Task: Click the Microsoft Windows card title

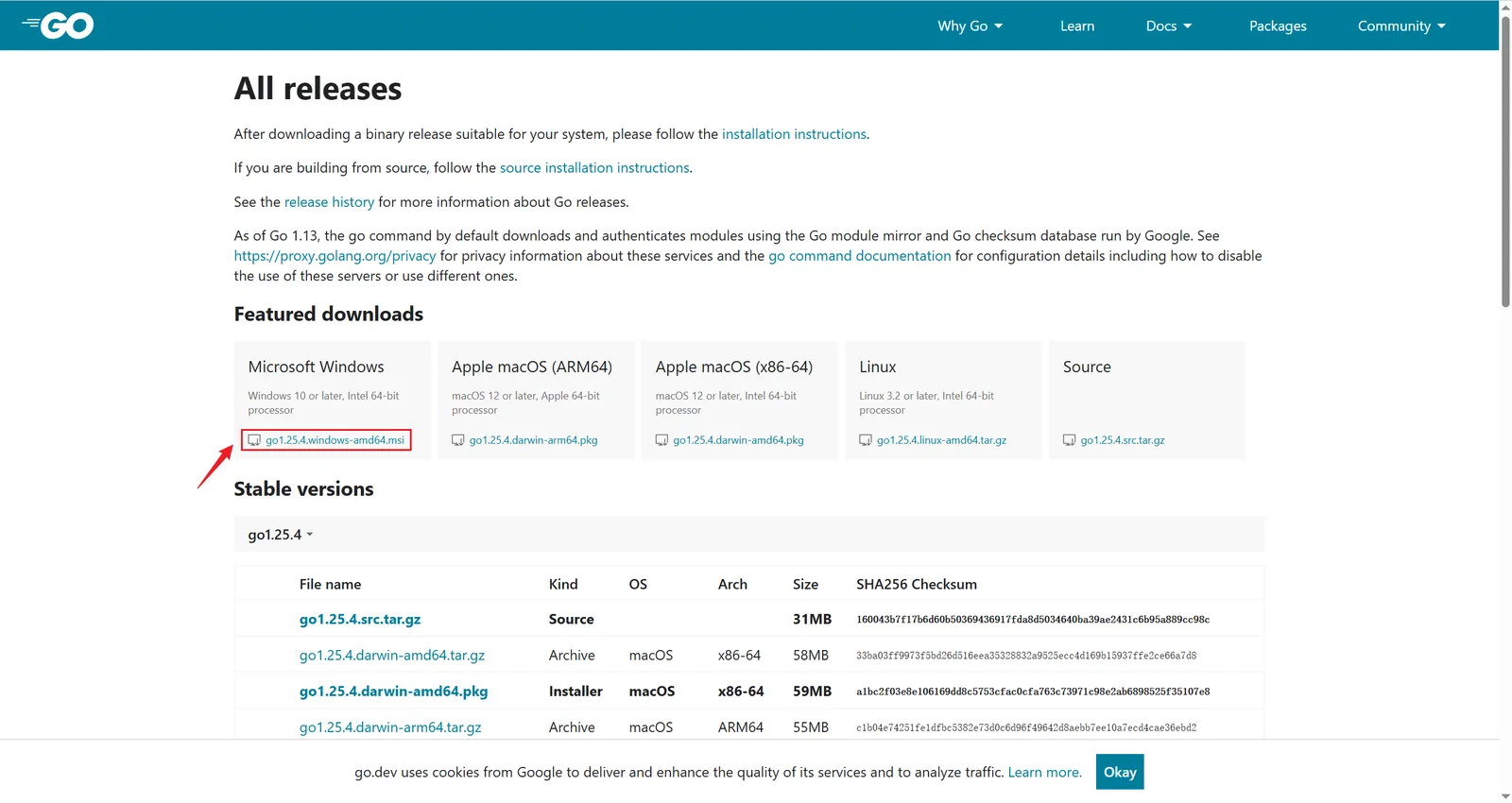Action: pos(316,367)
